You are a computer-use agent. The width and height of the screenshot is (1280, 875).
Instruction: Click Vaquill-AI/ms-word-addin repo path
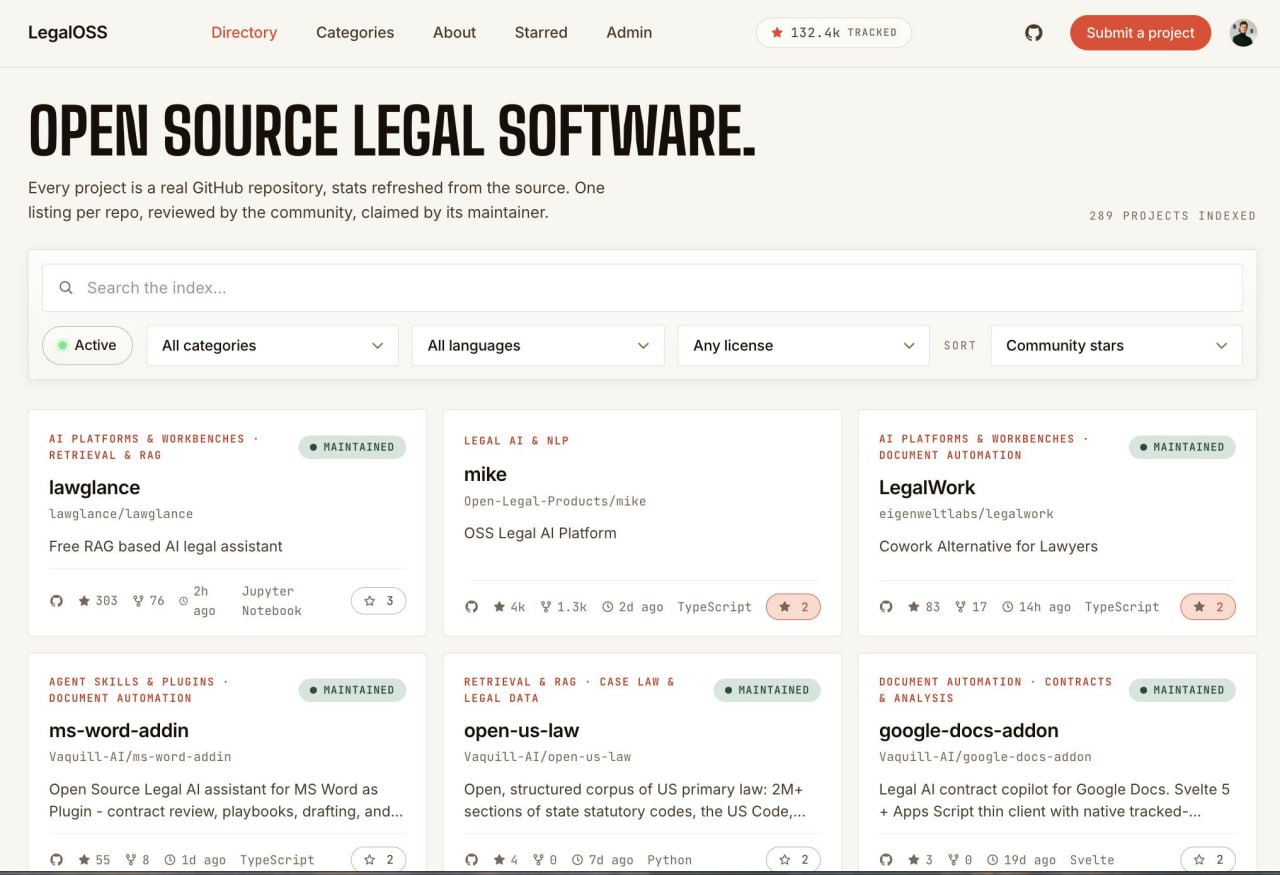coord(140,757)
